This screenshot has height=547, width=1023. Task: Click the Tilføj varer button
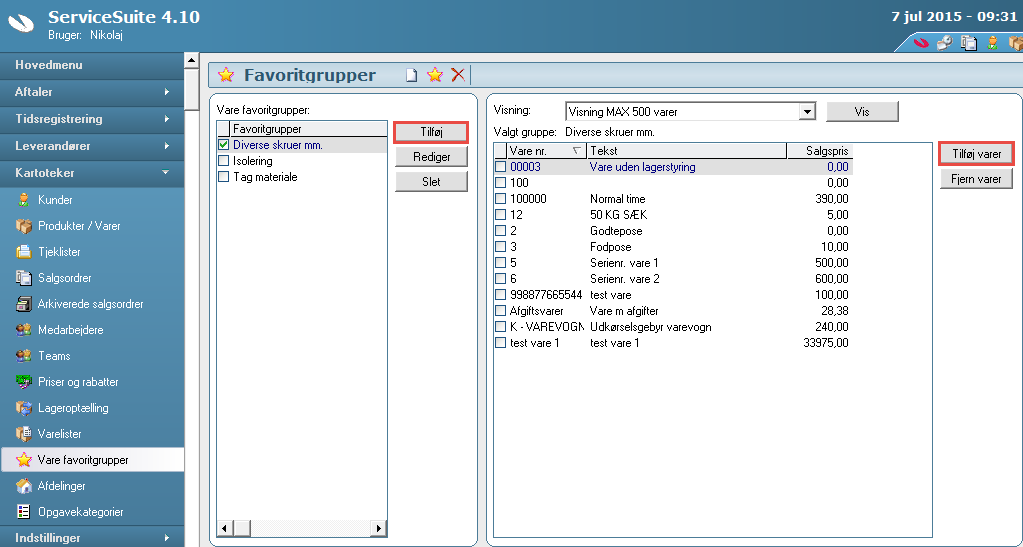[x=976, y=154]
